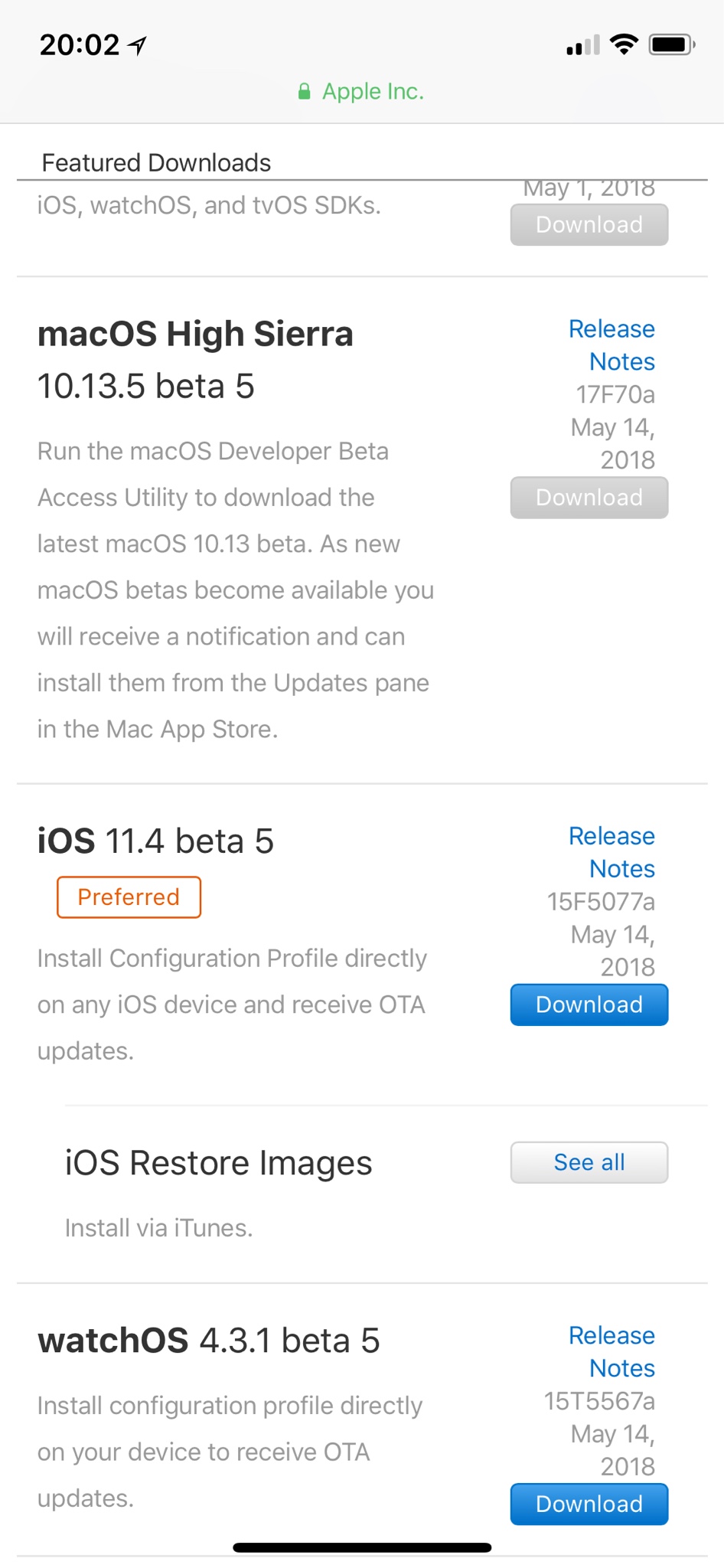724x1568 pixels.
Task: Tap the orange Preferred badge
Action: (129, 897)
